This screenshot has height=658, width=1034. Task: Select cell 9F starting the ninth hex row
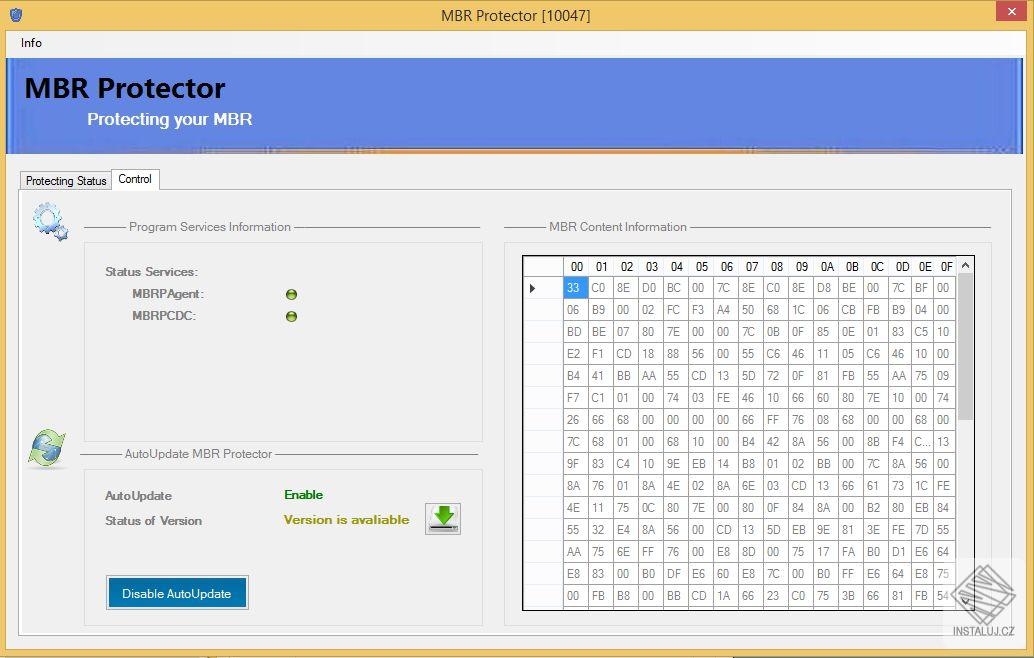pos(574,464)
